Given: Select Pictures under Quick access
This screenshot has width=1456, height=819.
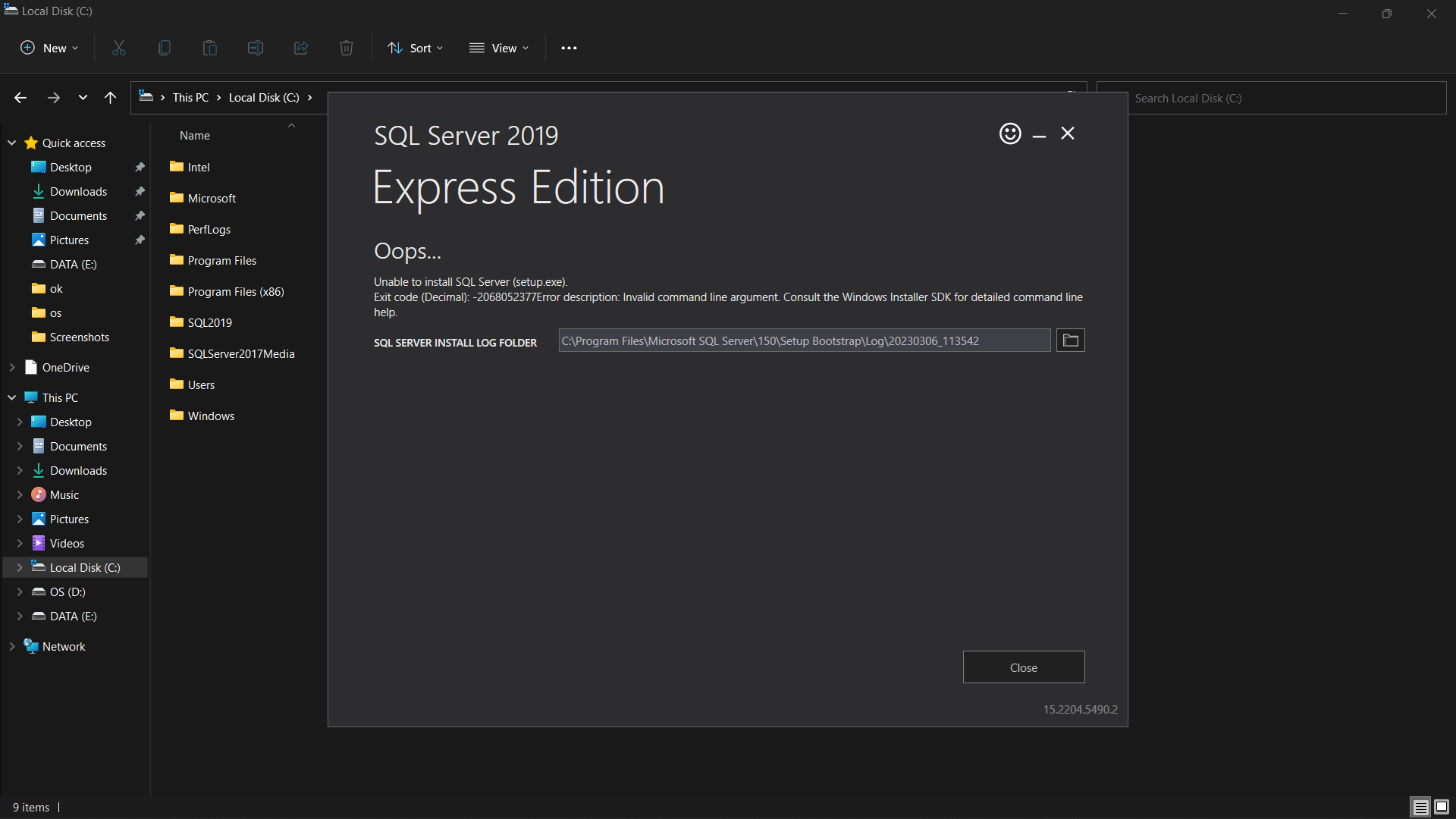Looking at the screenshot, I should pyautogui.click(x=69, y=240).
